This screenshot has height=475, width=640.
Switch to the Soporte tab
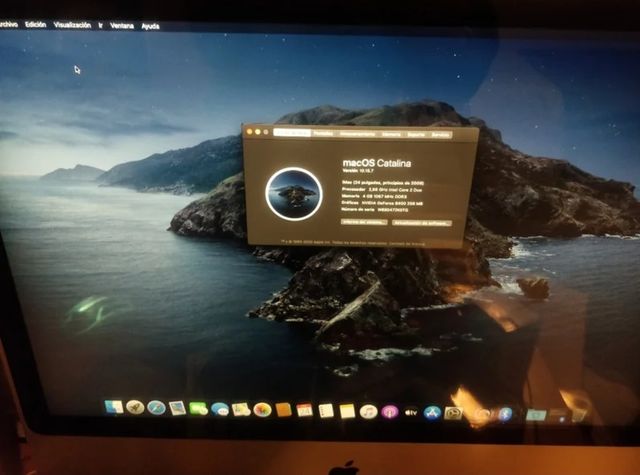point(416,134)
